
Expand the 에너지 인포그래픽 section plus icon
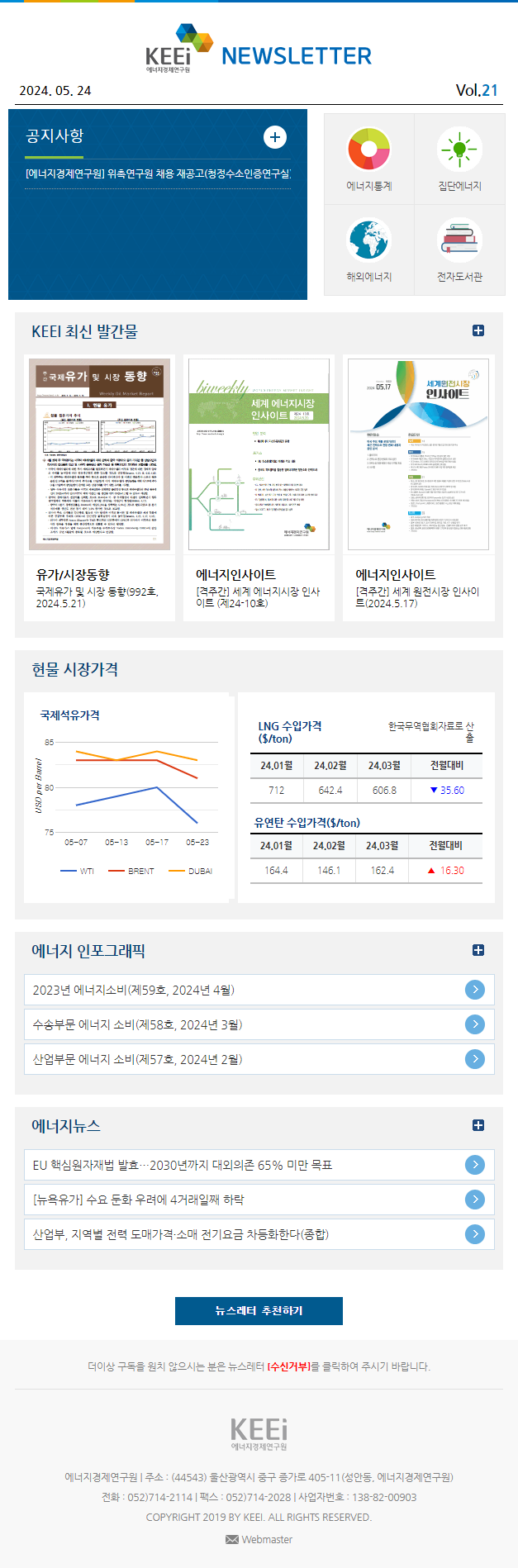(478, 950)
